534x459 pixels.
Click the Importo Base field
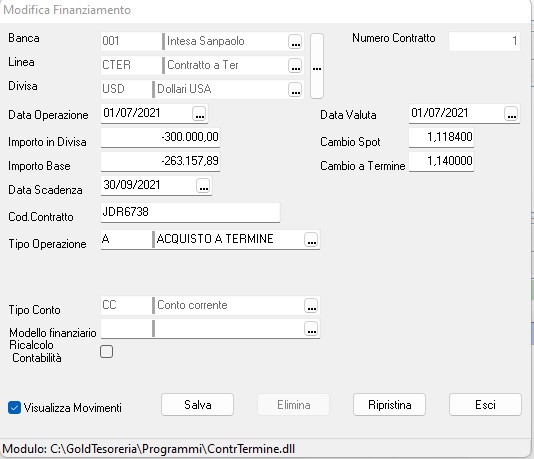coord(160,161)
